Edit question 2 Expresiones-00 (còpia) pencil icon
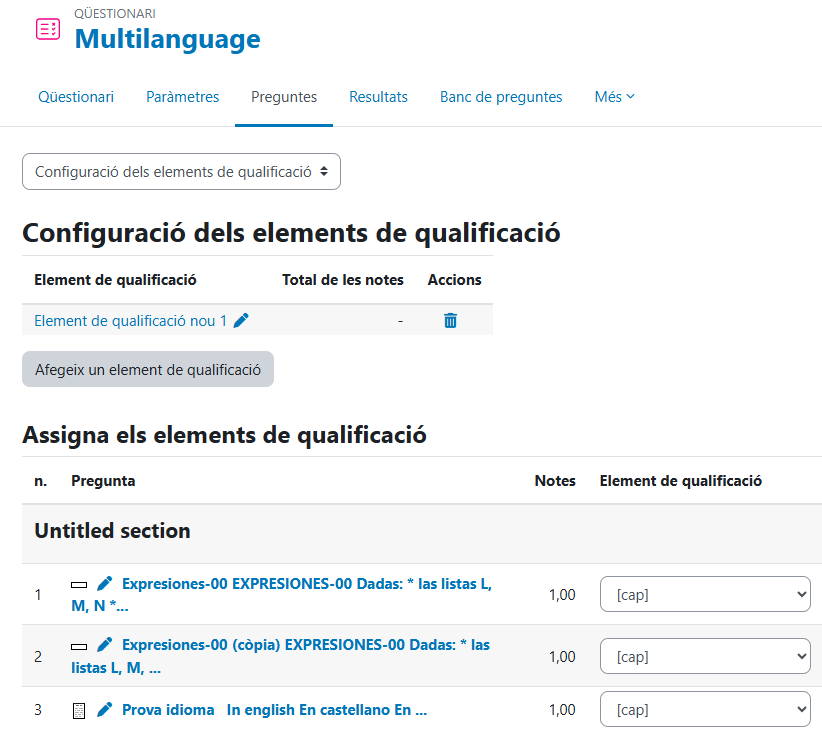This screenshot has height=732, width=822. point(105,645)
